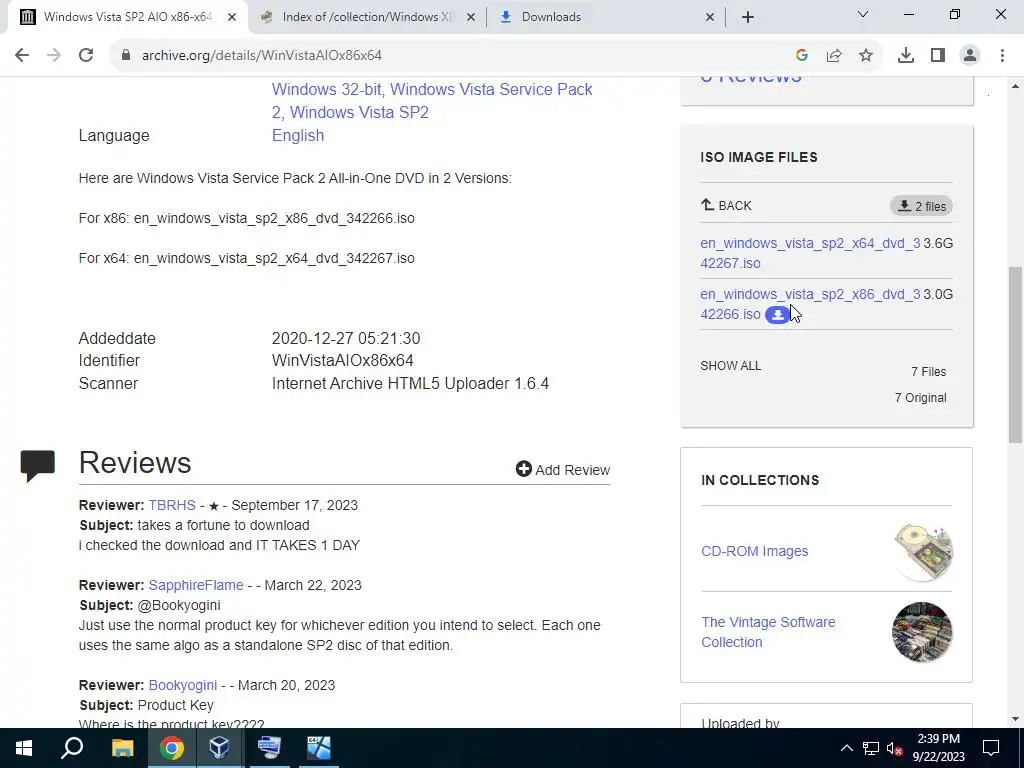1024x768 pixels.
Task: Click the network tray icon
Action: click(871, 748)
